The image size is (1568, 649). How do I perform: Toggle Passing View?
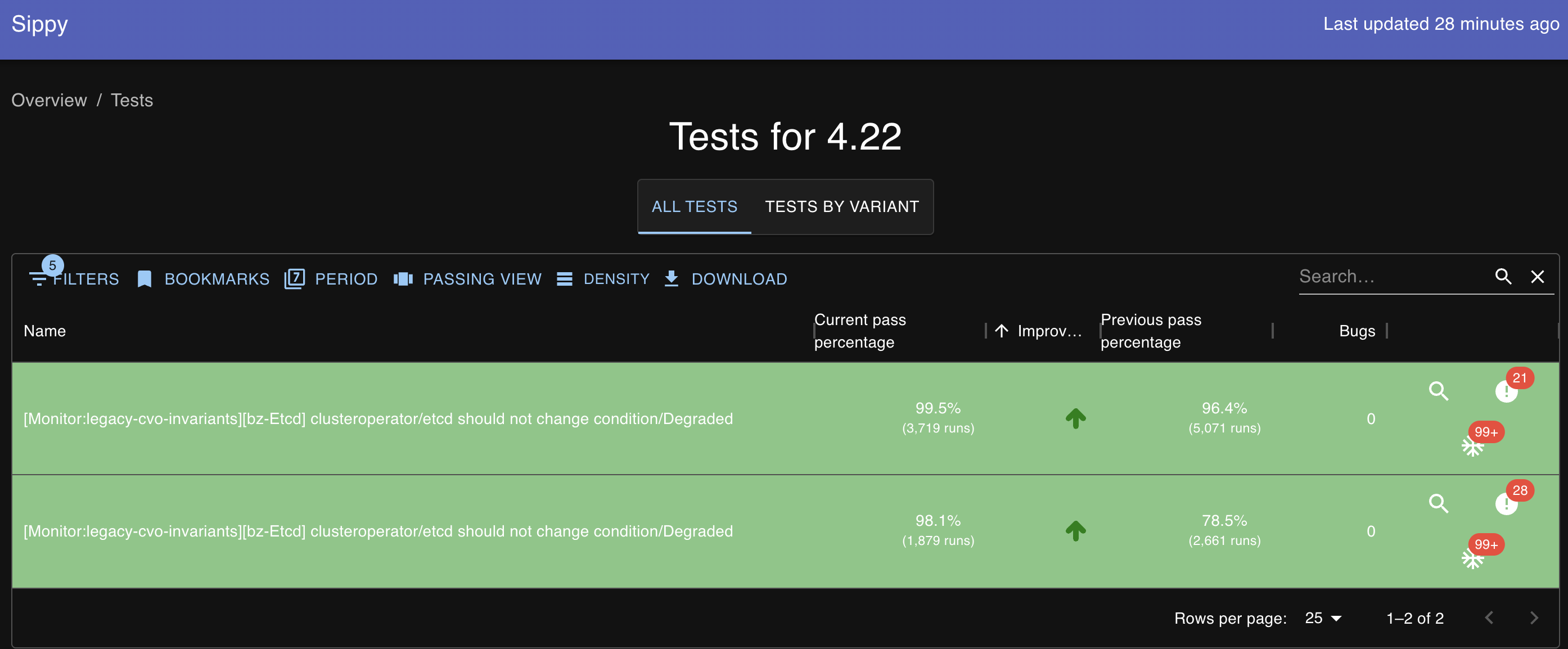click(467, 279)
